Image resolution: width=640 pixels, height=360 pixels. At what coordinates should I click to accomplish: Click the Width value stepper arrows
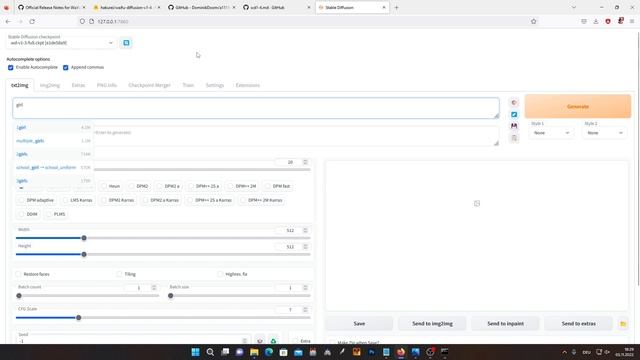click(305, 230)
